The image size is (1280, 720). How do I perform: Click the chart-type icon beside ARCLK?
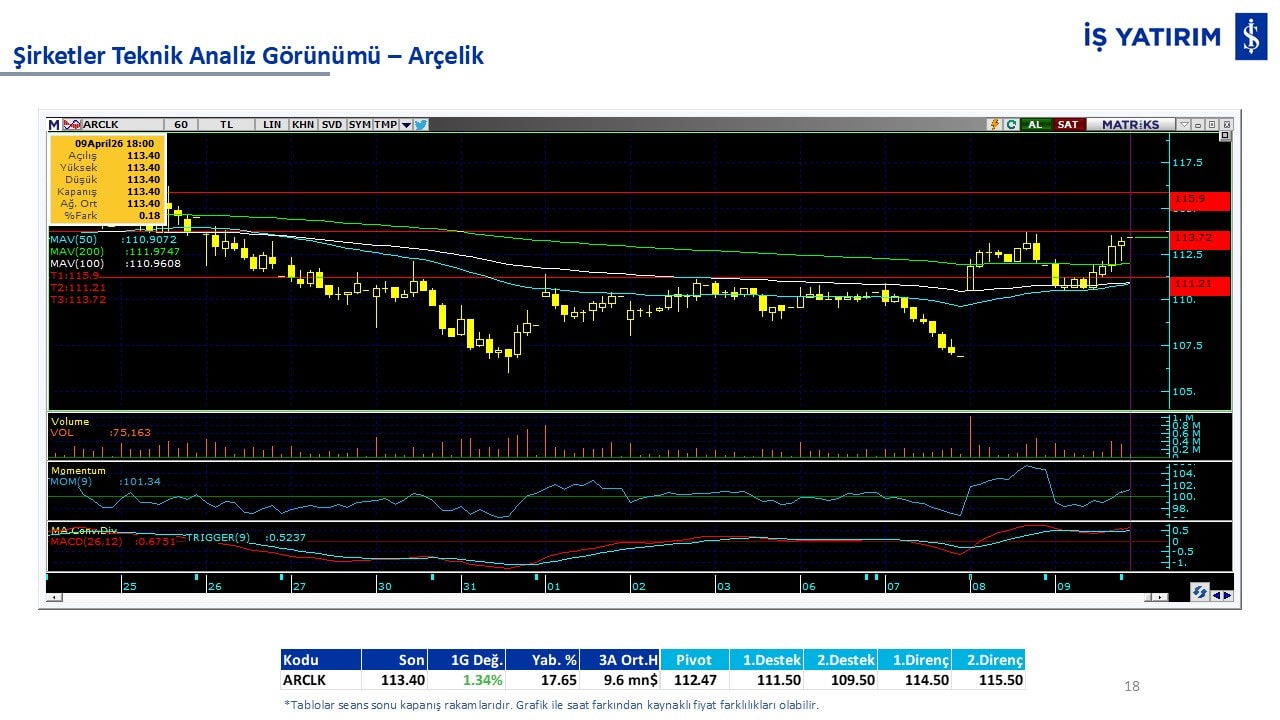(71, 125)
